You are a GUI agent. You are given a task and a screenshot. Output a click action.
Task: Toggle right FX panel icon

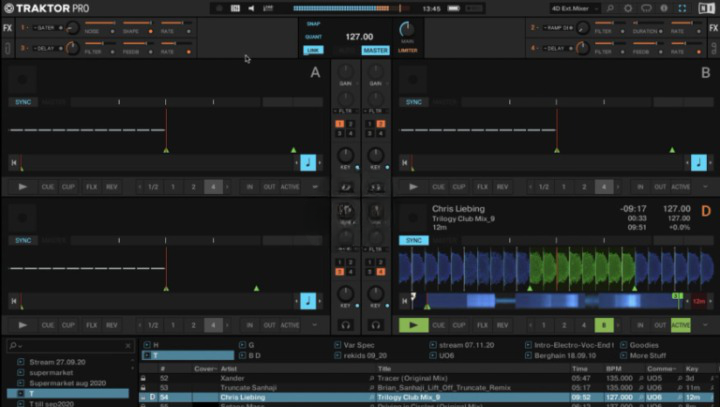point(713,28)
